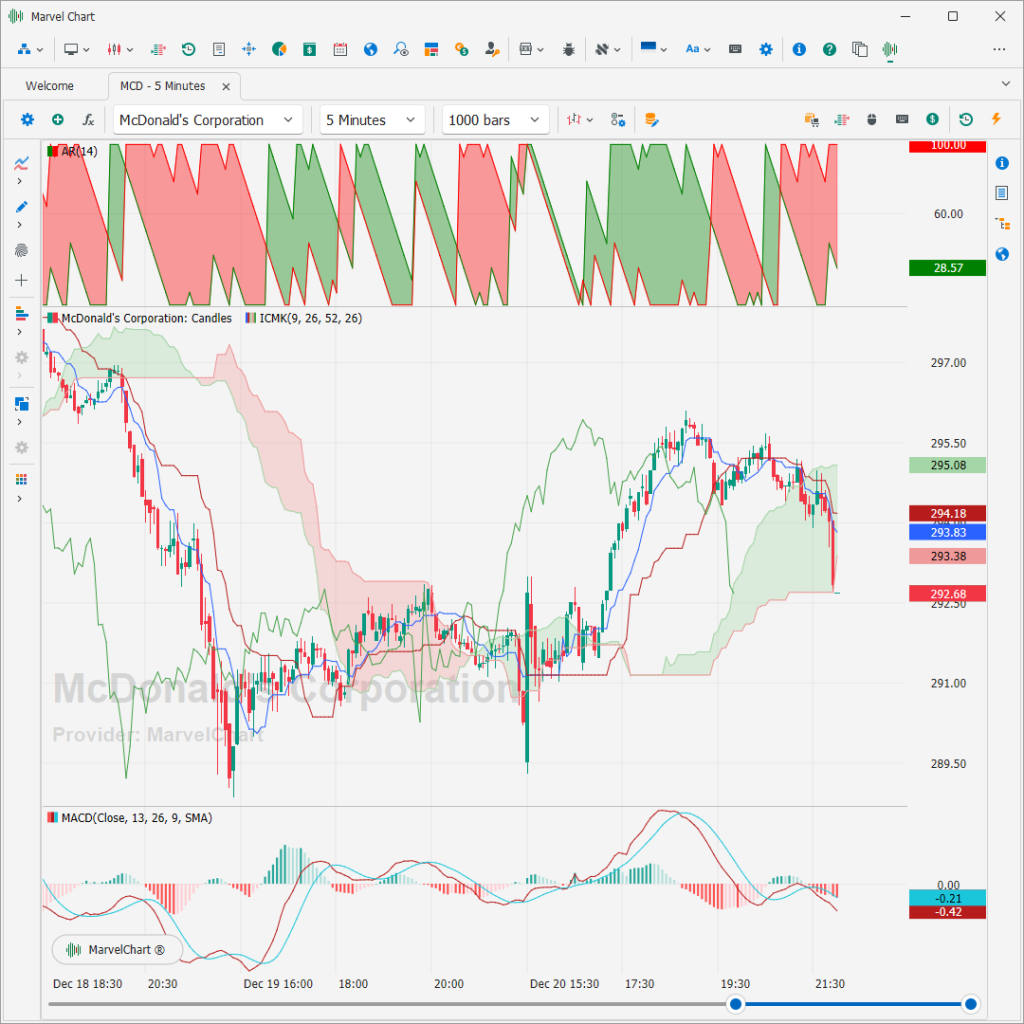Open the 1000 bars dropdown
Screen dimensions: 1024x1024
tap(495, 120)
